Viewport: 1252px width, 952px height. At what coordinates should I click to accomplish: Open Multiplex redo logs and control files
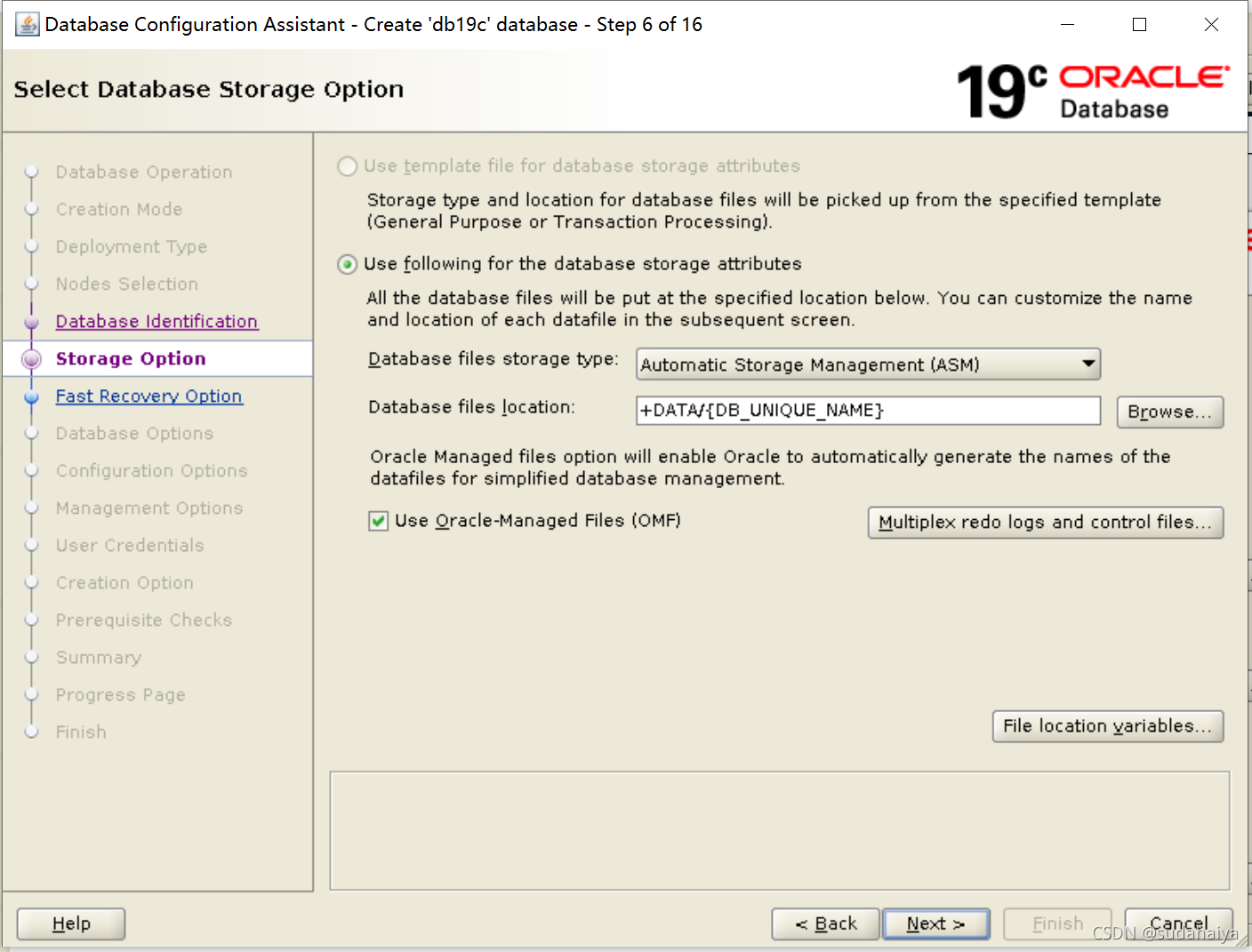click(x=1046, y=523)
